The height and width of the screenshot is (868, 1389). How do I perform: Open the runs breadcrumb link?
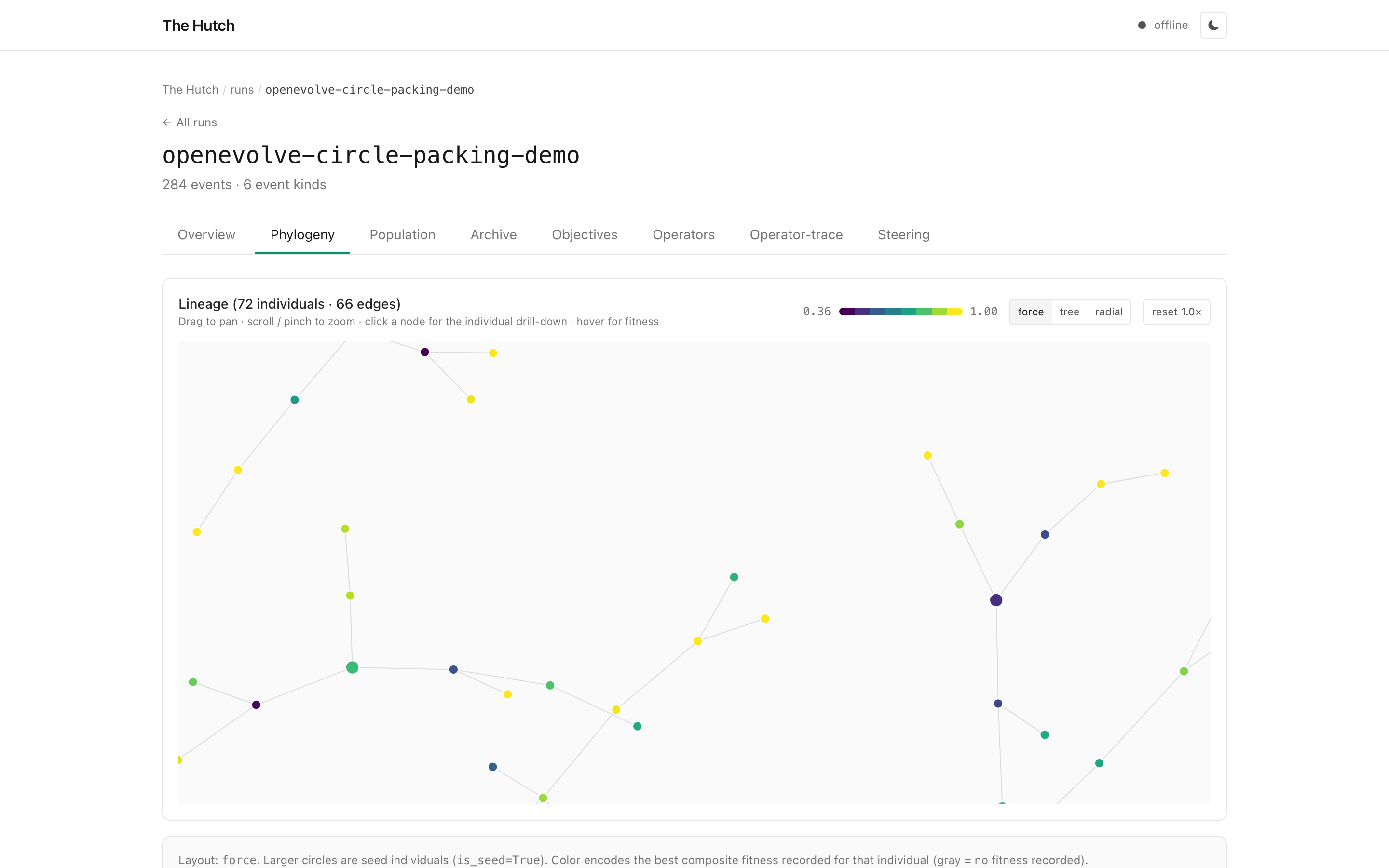[242, 90]
